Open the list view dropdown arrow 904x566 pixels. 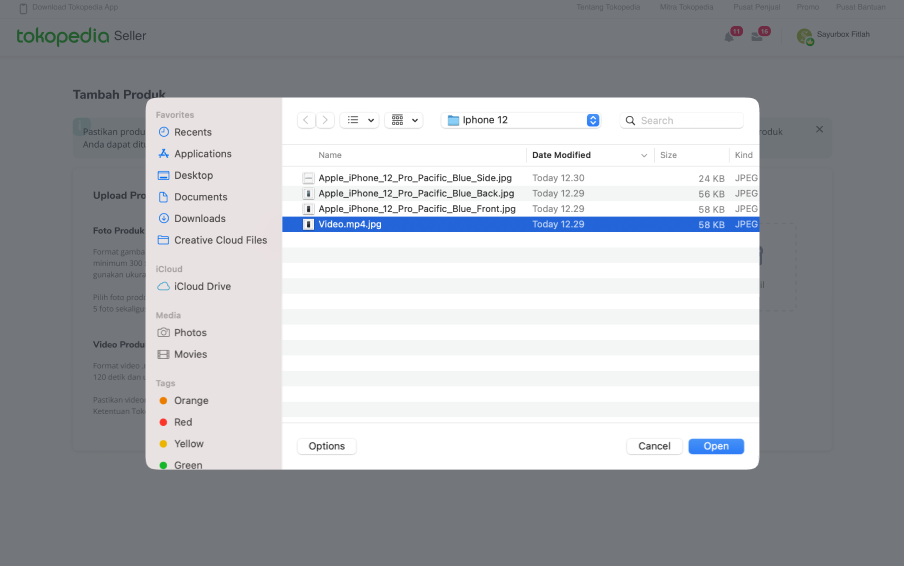pos(371,120)
